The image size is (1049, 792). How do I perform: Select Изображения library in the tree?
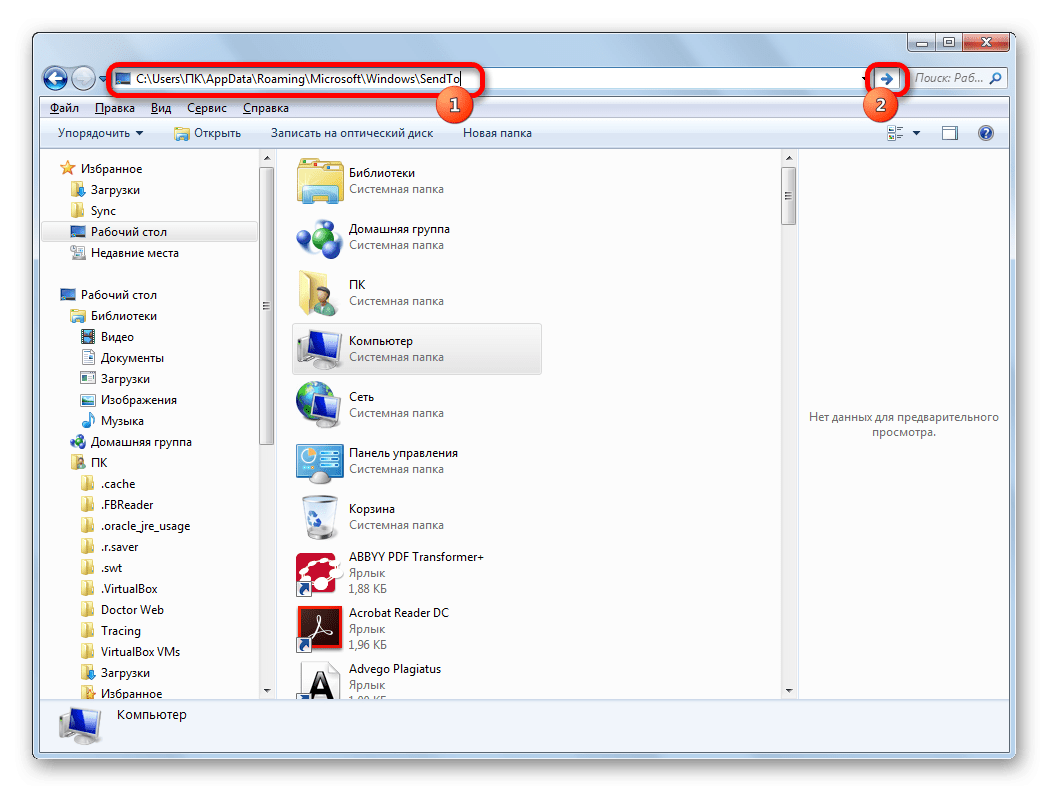128,400
